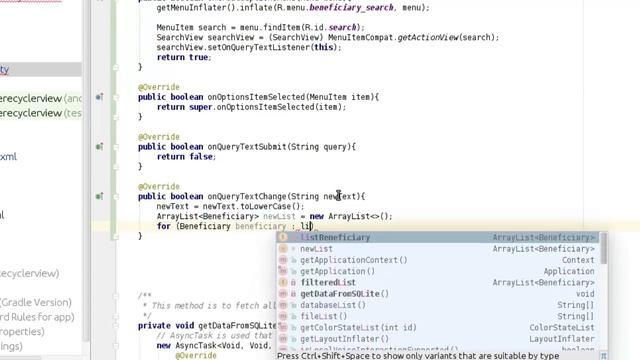
Task: Click the 'newList' variable in the ArrayList declaration
Action: pyautogui.click(x=279, y=216)
